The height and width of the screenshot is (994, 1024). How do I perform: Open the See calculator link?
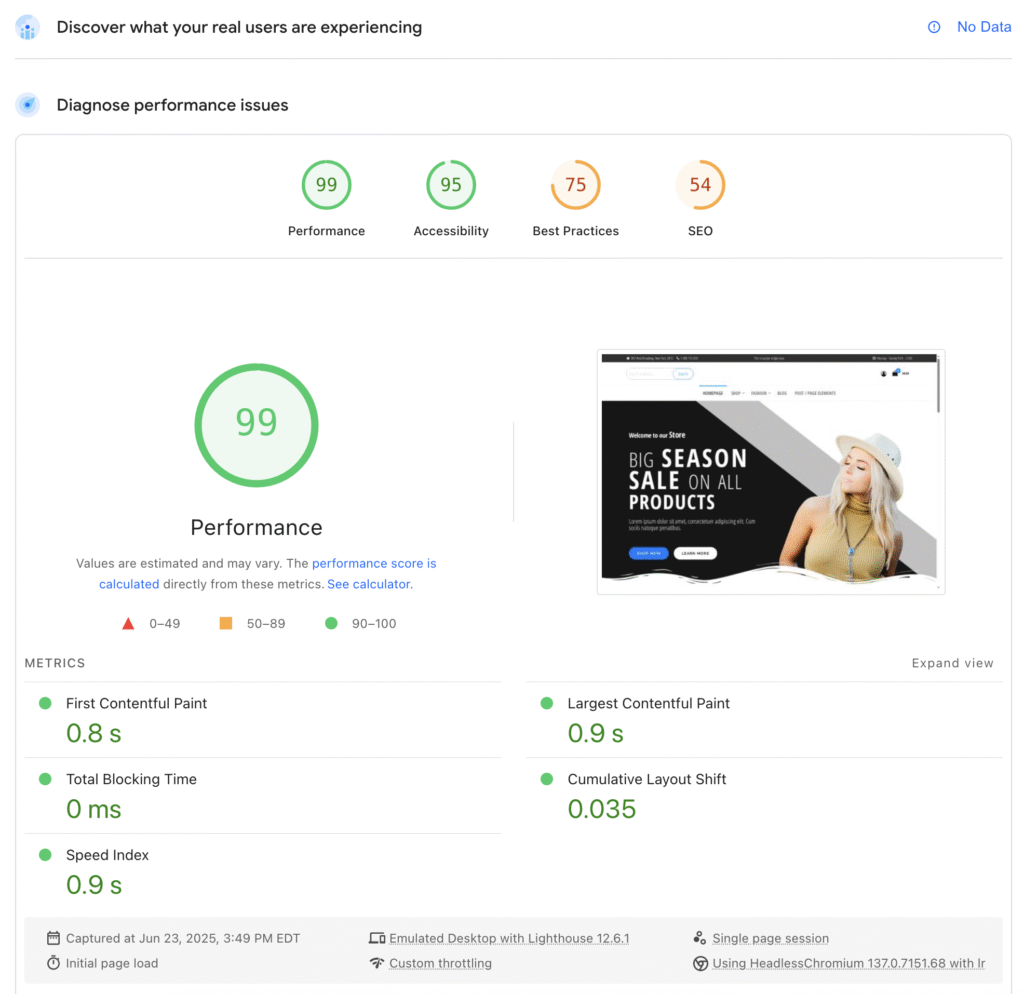369,584
